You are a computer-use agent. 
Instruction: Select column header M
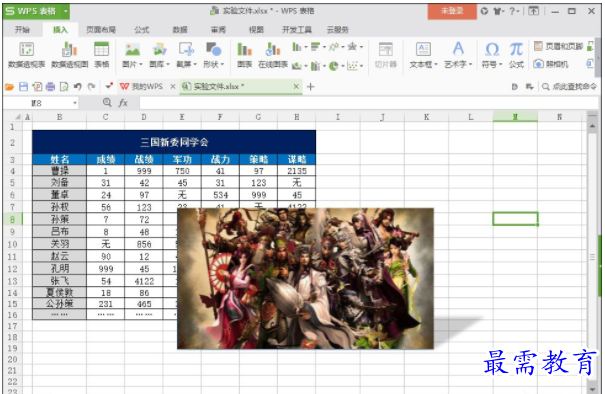(515, 117)
